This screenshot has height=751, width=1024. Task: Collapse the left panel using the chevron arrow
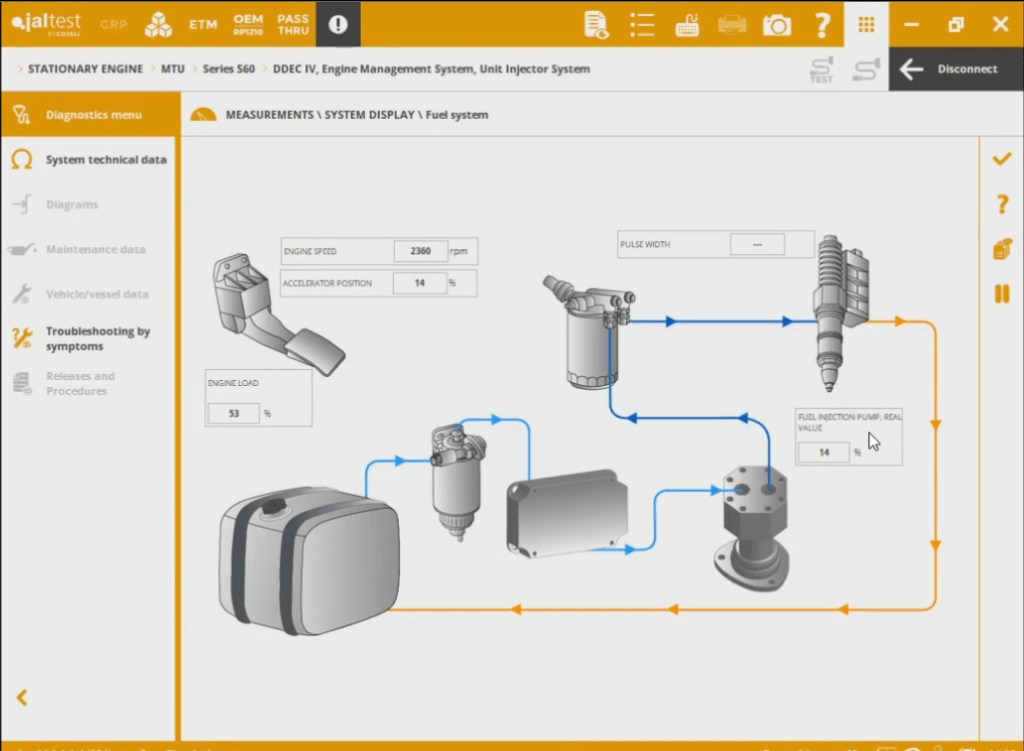[22, 697]
